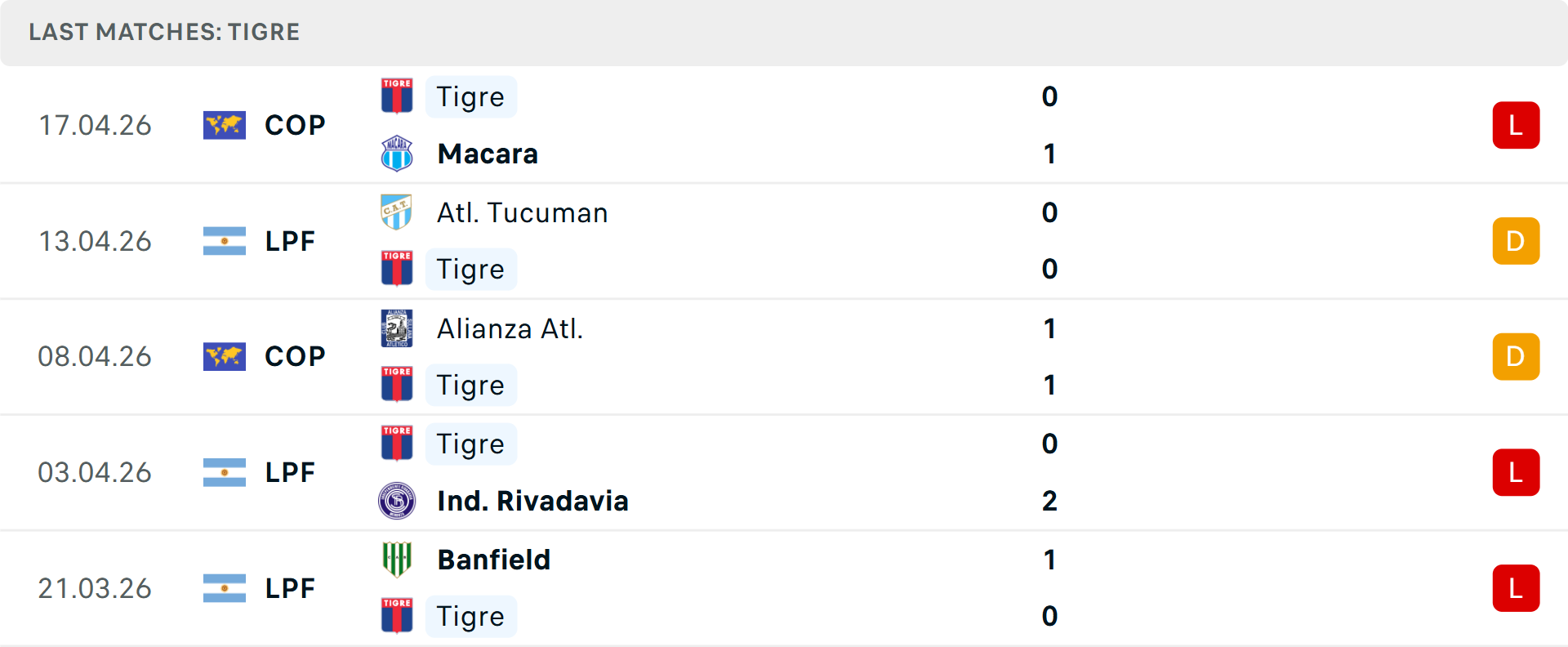
Task: Open the Ind. Rivadavia team link
Action: (532, 501)
